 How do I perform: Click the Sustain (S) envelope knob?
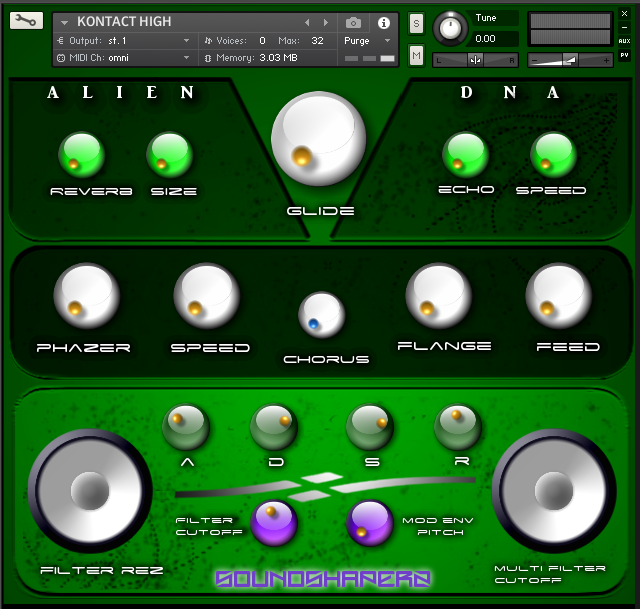click(370, 427)
